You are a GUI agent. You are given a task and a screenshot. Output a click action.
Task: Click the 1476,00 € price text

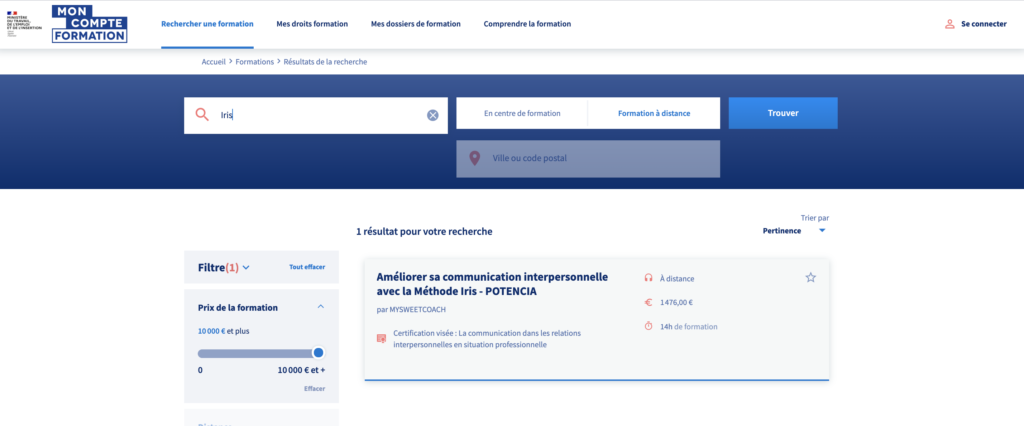677,303
